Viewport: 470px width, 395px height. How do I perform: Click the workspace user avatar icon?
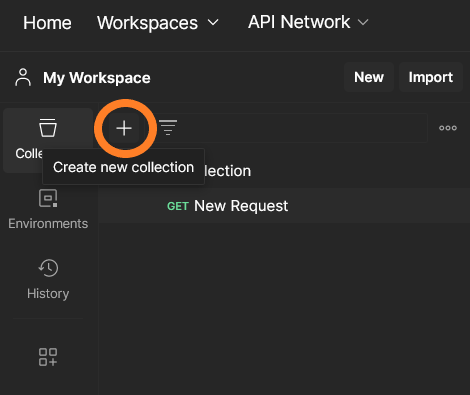tap(23, 77)
